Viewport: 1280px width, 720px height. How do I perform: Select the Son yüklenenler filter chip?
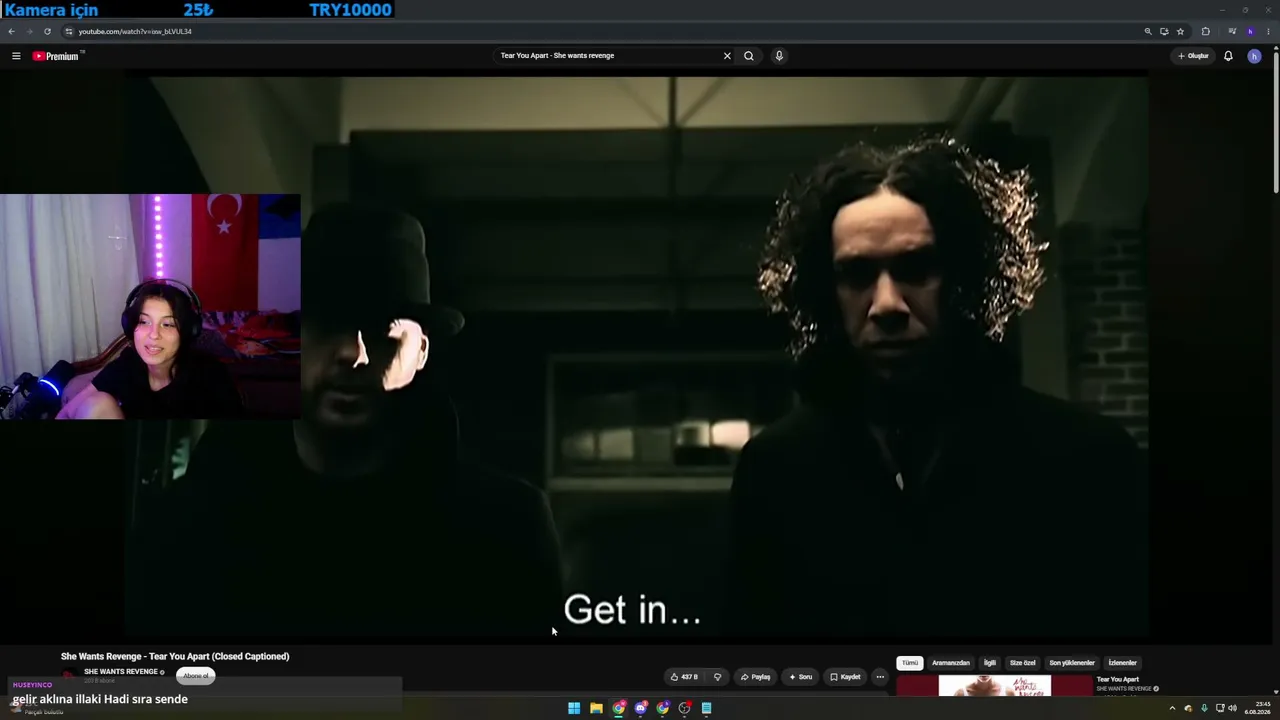tap(1072, 663)
